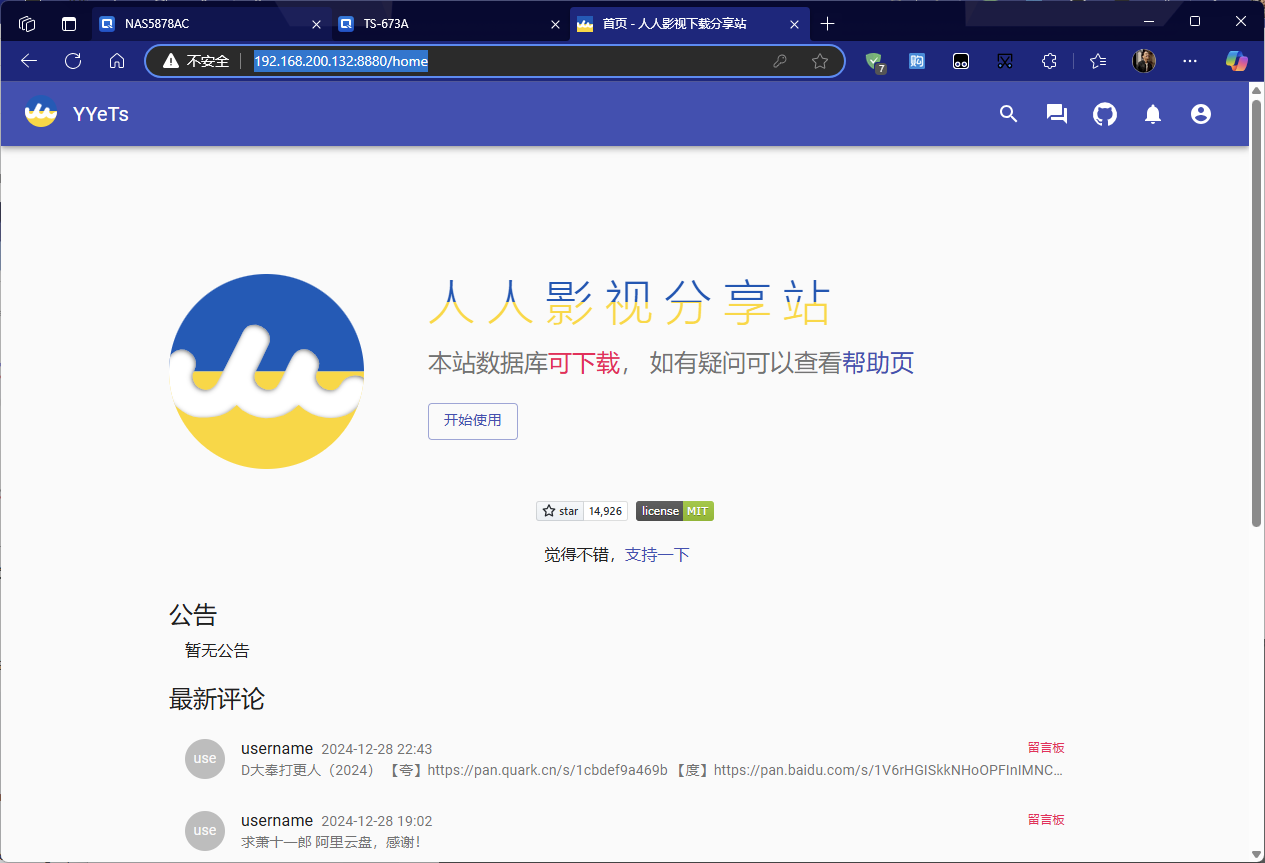Open the comments/message board icon in navbar

(x=1056, y=114)
